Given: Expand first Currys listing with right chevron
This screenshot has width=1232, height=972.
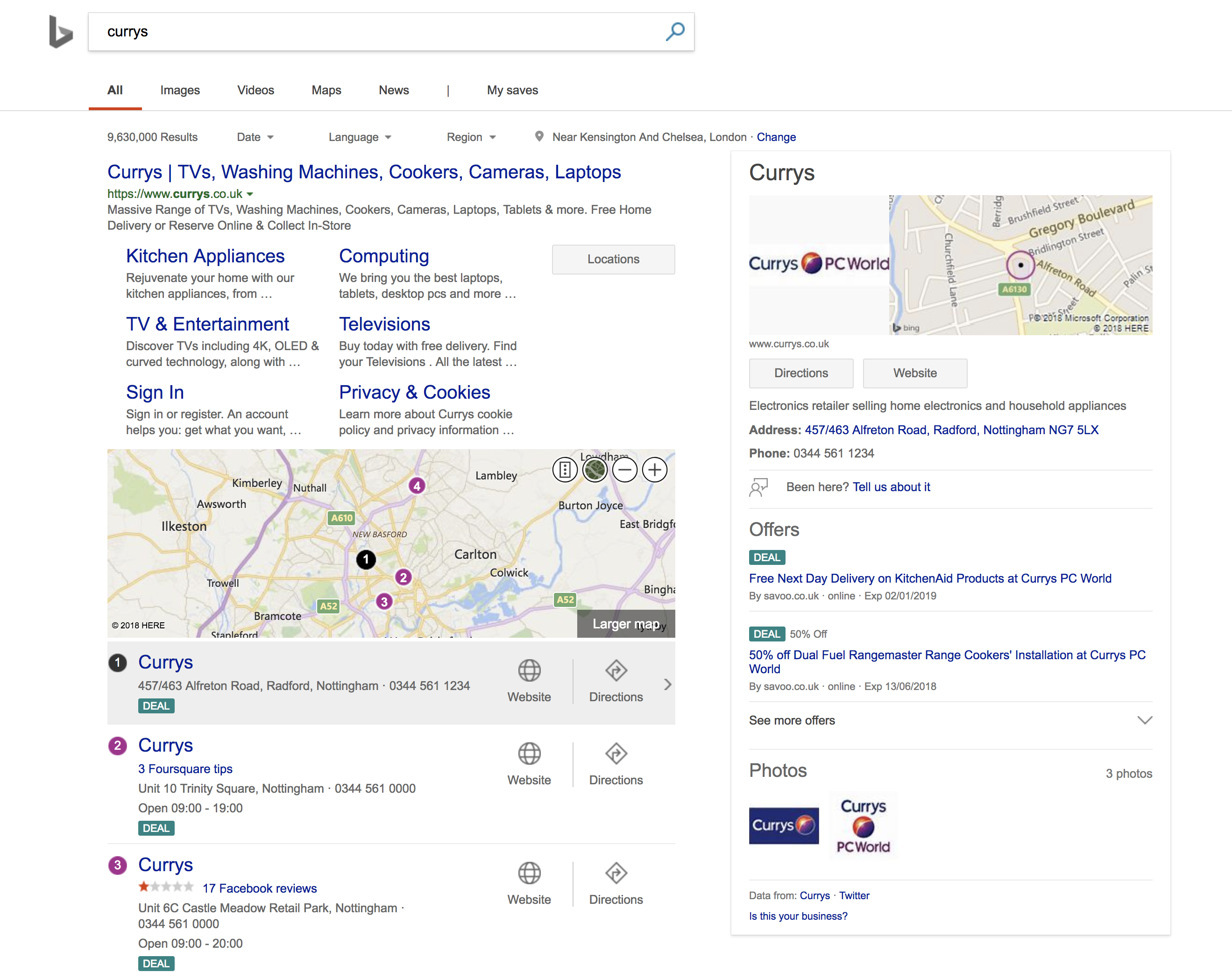Looking at the screenshot, I should (x=668, y=684).
